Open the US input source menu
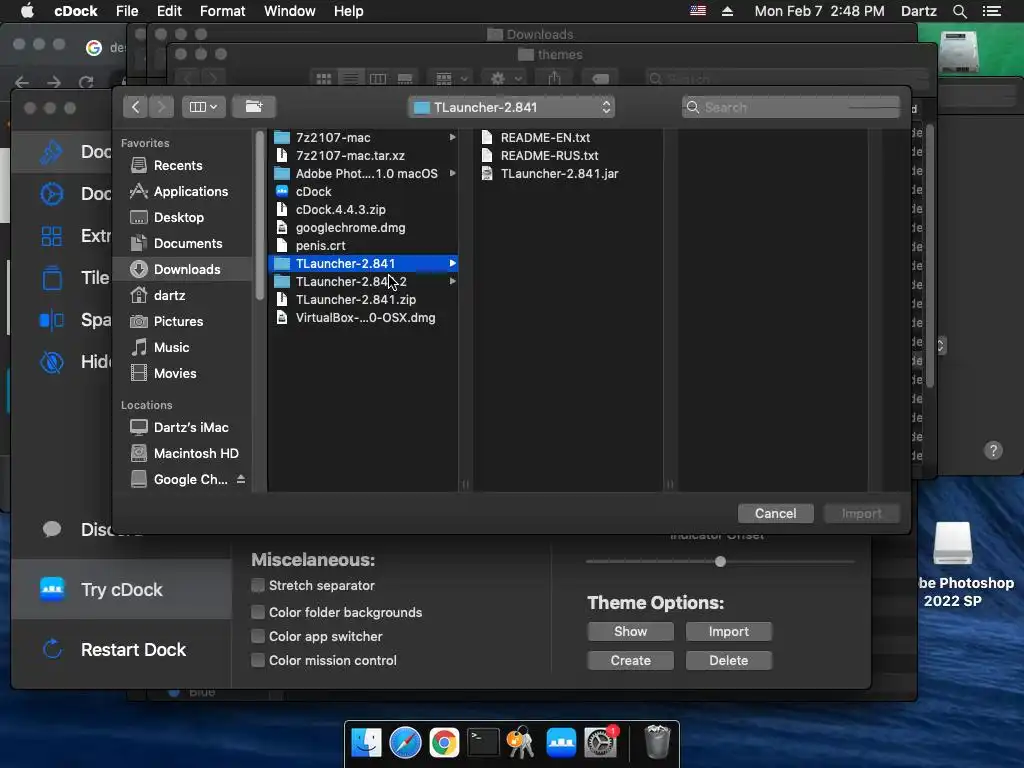The image size is (1024, 768). tap(697, 11)
